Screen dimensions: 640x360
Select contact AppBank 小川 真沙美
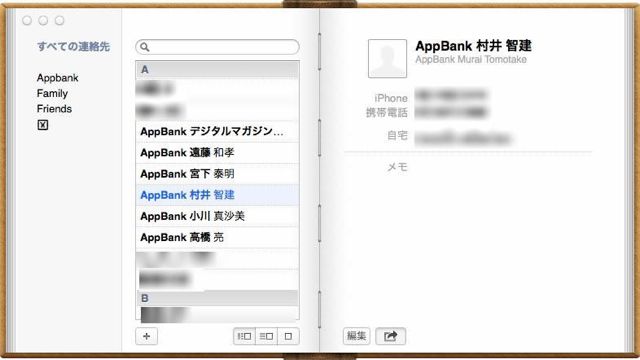(x=217, y=216)
